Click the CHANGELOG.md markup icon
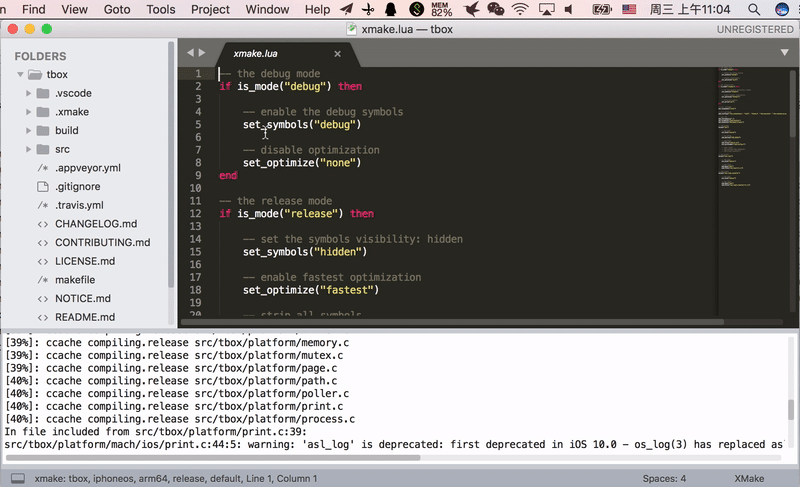This screenshot has height=487, width=800. click(43, 224)
